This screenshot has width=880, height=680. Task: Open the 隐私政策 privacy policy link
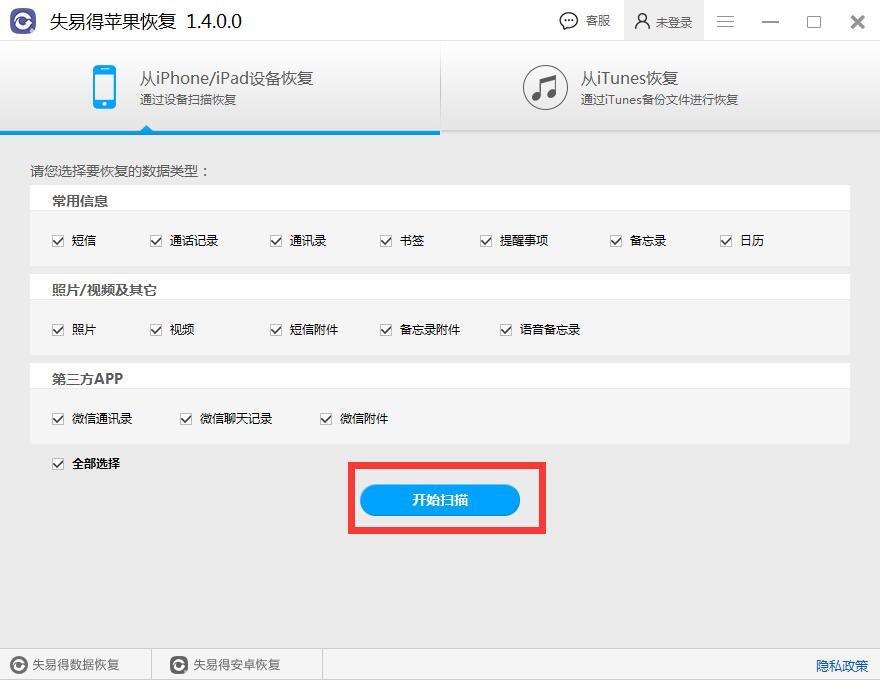[842, 666]
